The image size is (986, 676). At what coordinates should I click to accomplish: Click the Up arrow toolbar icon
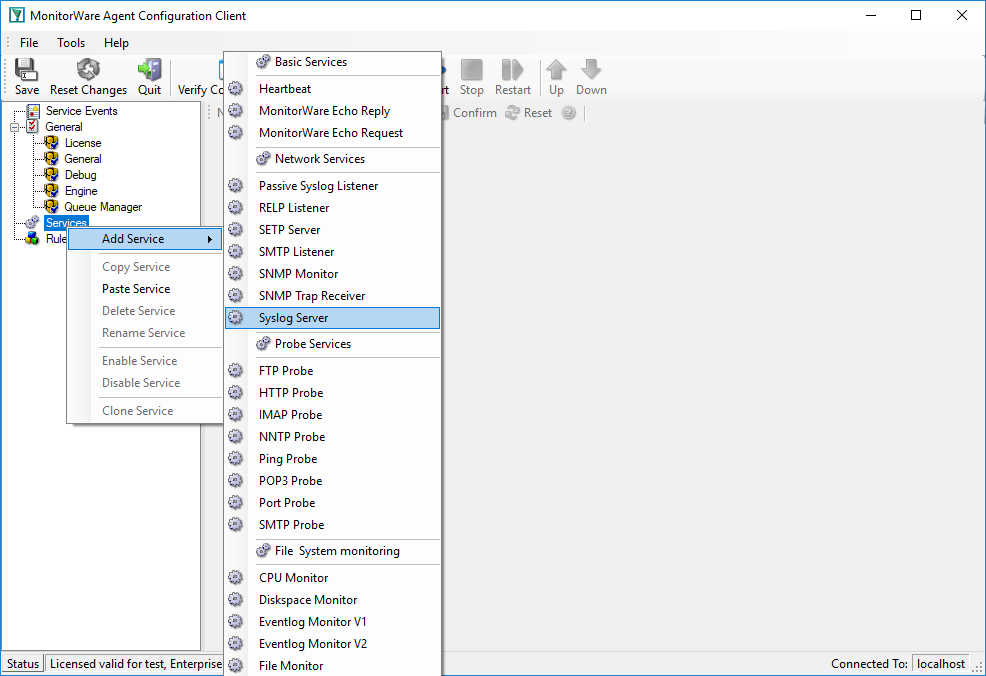[556, 70]
